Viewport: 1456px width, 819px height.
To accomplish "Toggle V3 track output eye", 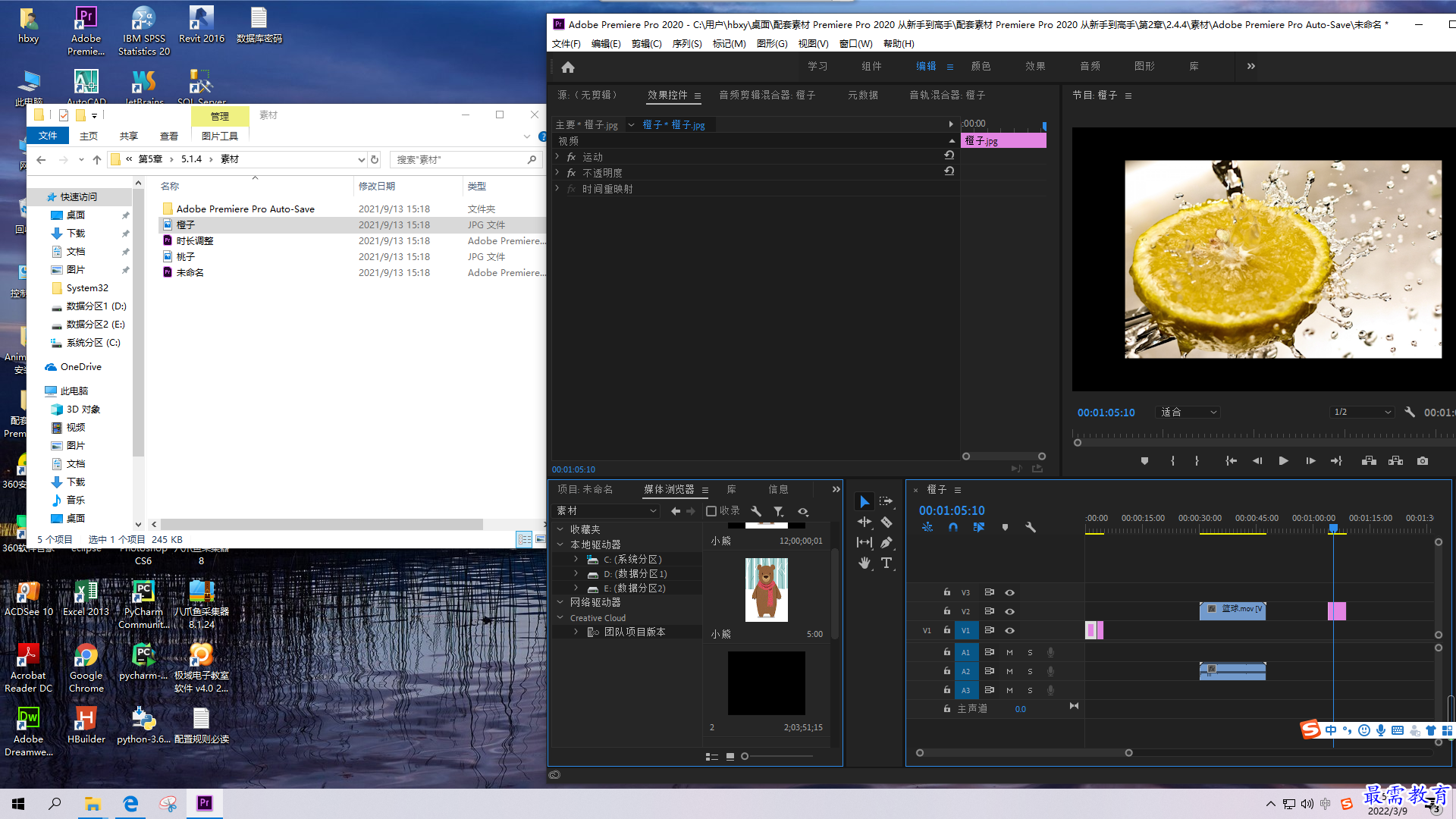I will [x=1009, y=592].
